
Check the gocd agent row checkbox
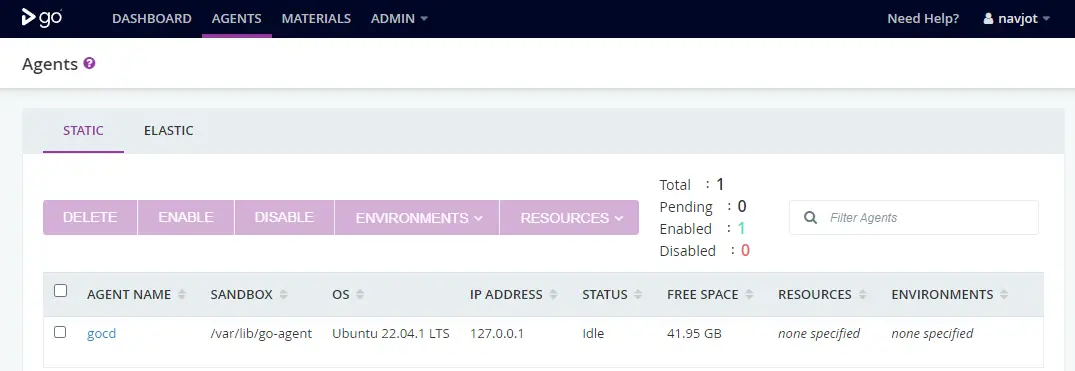coord(60,332)
